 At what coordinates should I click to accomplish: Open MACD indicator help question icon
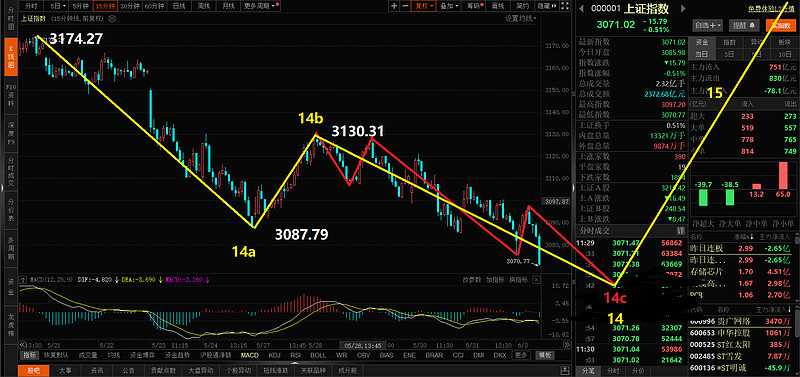click(22, 280)
